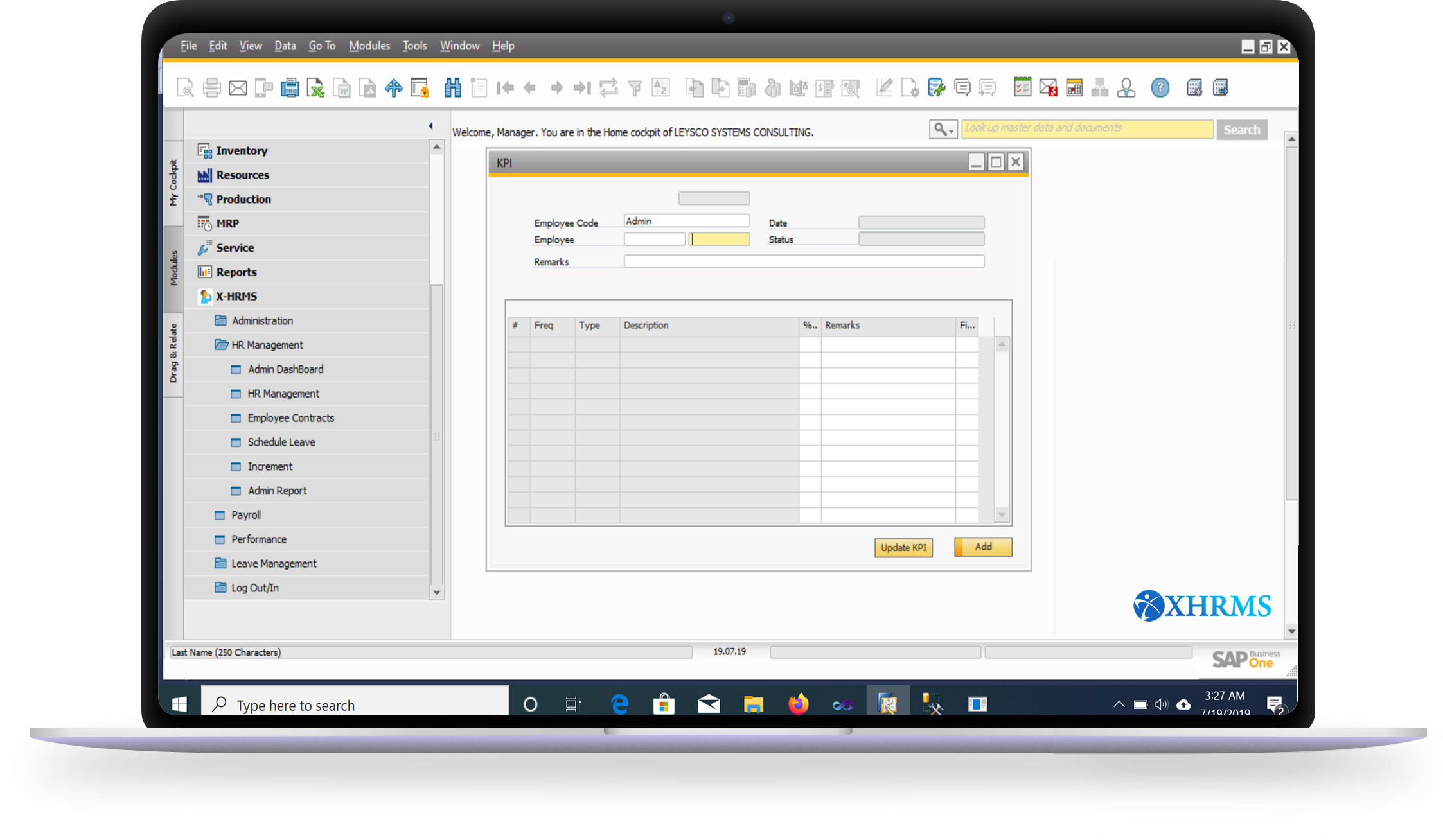Open the Modules menu in the menu bar

pos(369,46)
